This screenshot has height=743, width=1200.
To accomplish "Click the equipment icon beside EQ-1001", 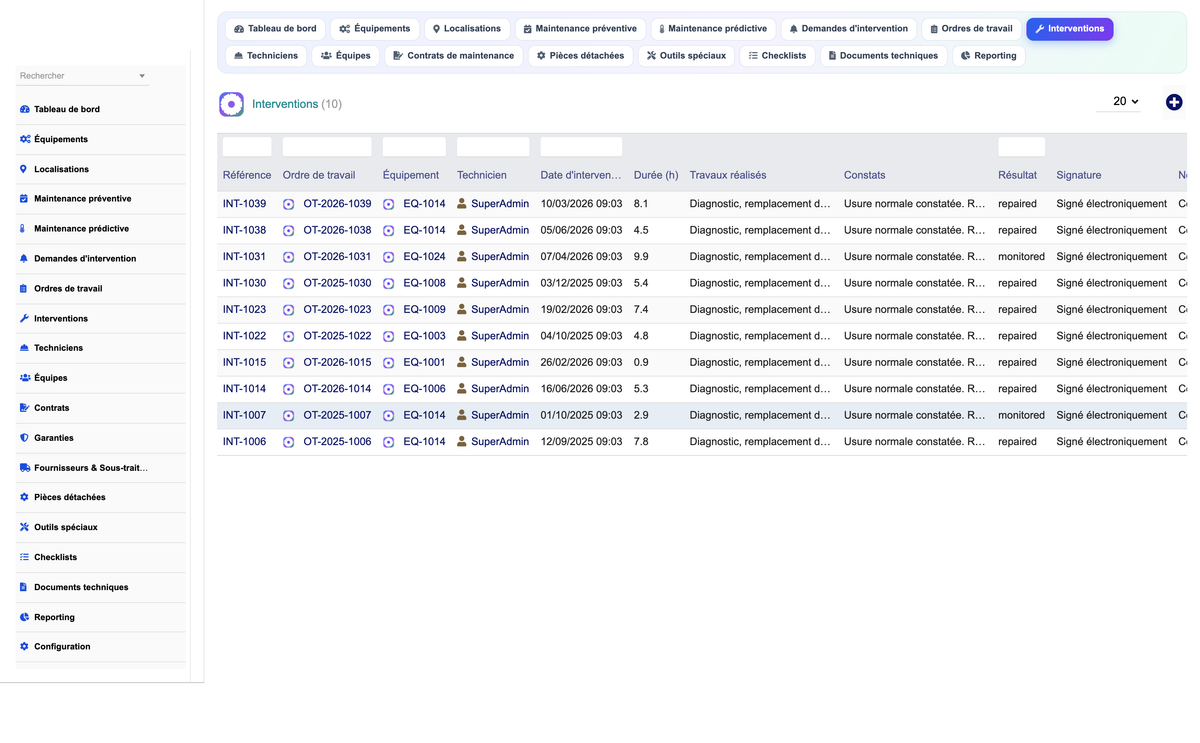I will (389, 363).
